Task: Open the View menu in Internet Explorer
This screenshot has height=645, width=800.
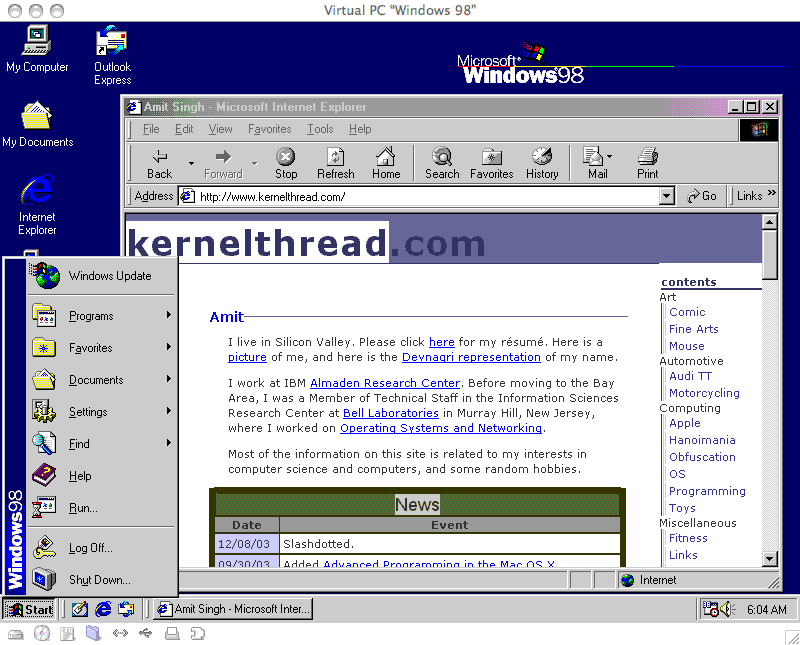Action: [x=220, y=129]
